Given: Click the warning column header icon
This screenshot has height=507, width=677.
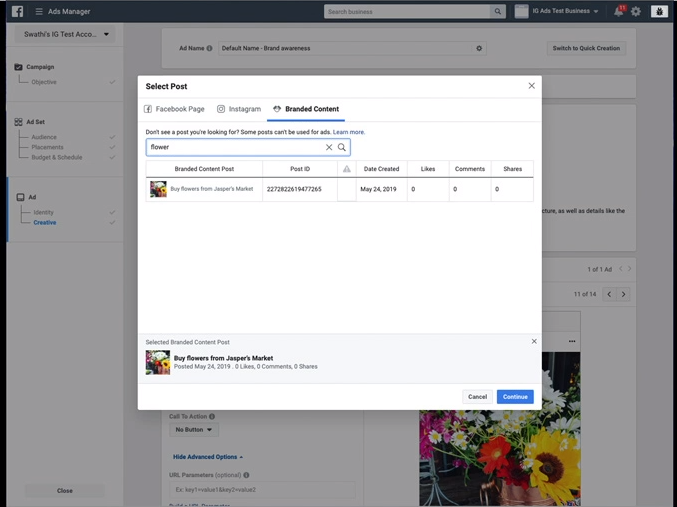Looking at the screenshot, I should point(347,169).
